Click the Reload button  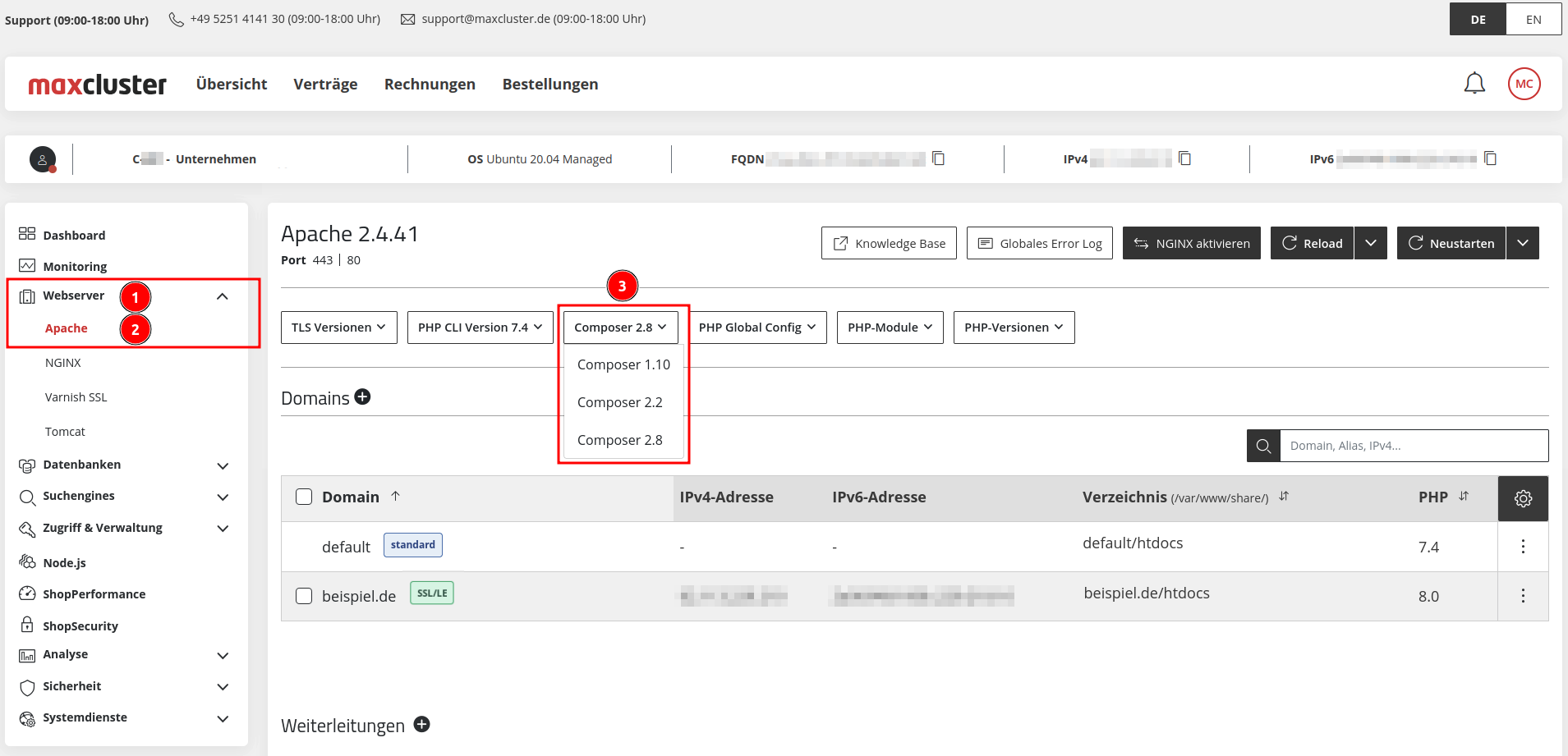click(1312, 243)
